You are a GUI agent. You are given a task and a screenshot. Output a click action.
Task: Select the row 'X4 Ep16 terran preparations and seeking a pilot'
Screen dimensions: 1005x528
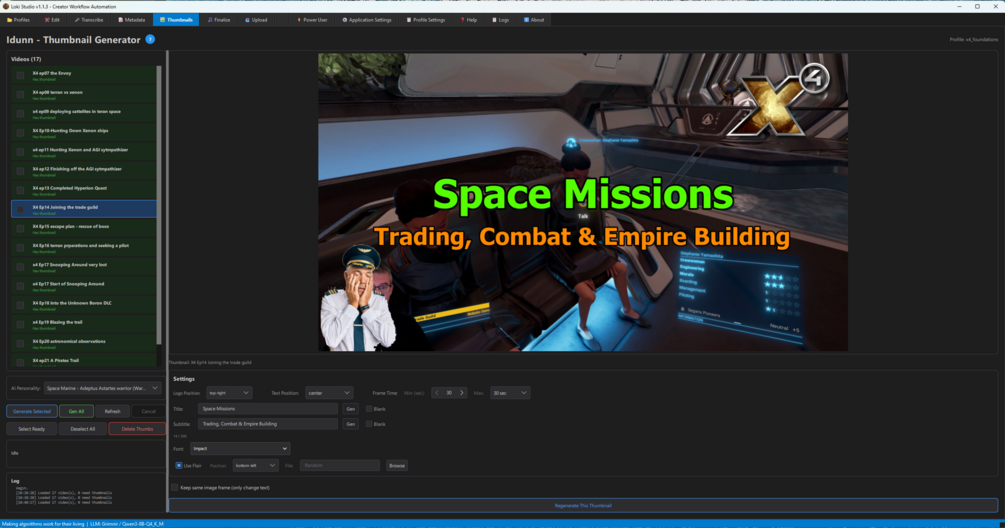(83, 247)
